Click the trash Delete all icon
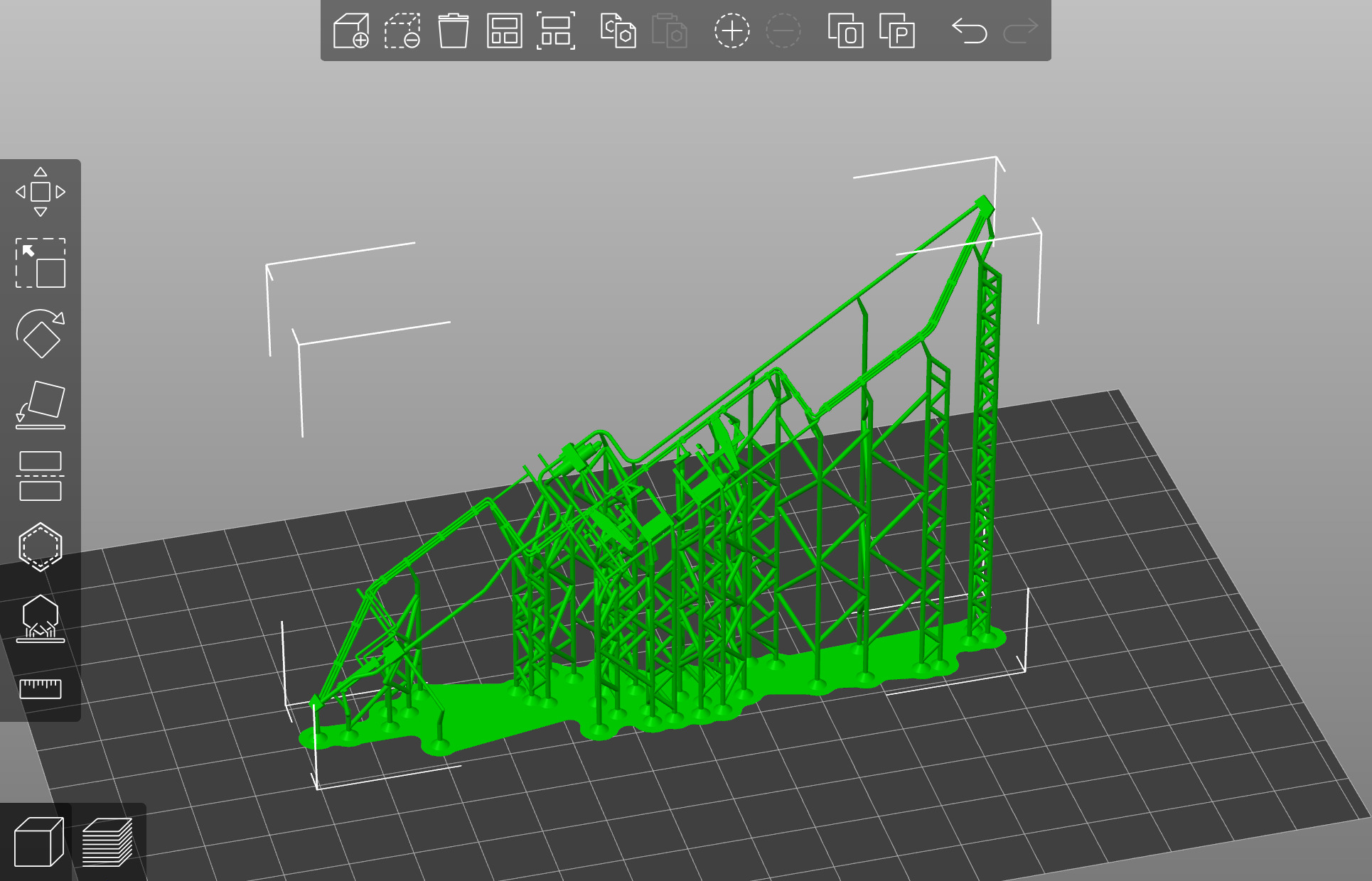1372x881 pixels. 454,31
